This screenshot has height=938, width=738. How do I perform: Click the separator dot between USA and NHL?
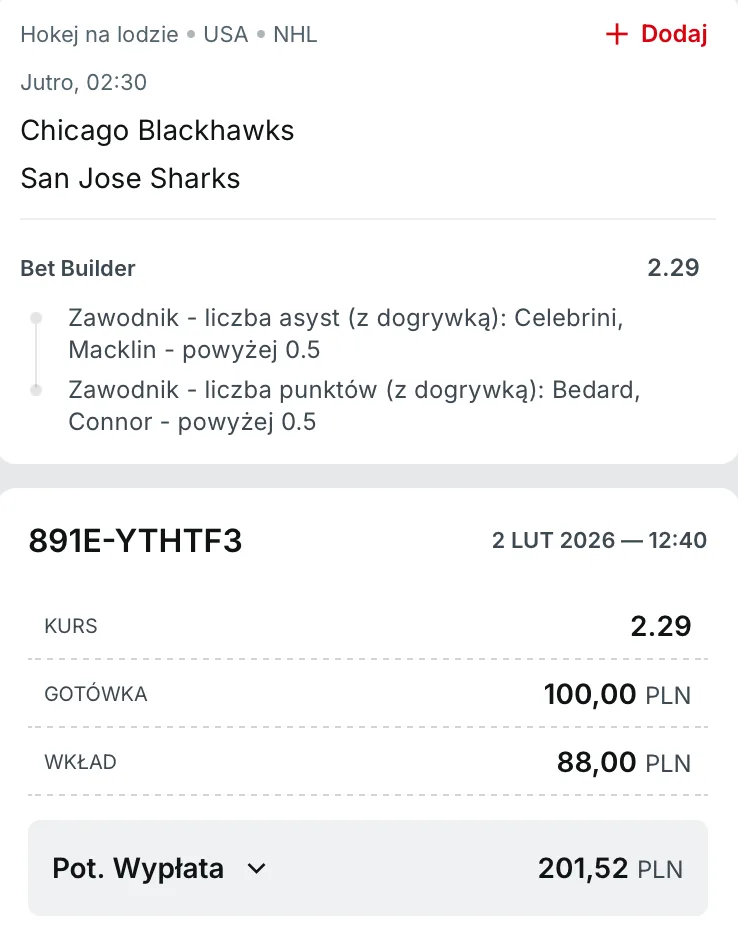tap(260, 33)
